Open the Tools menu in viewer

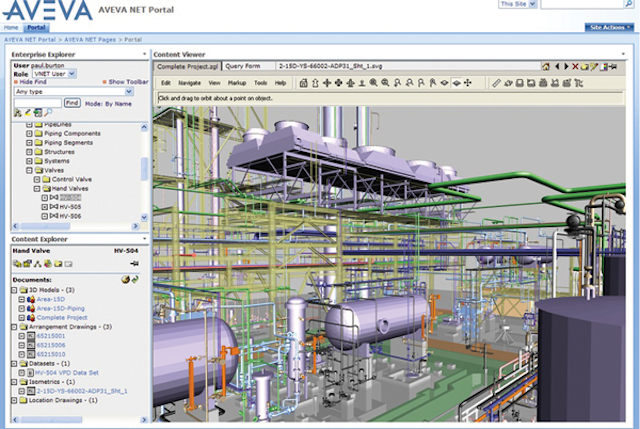260,83
